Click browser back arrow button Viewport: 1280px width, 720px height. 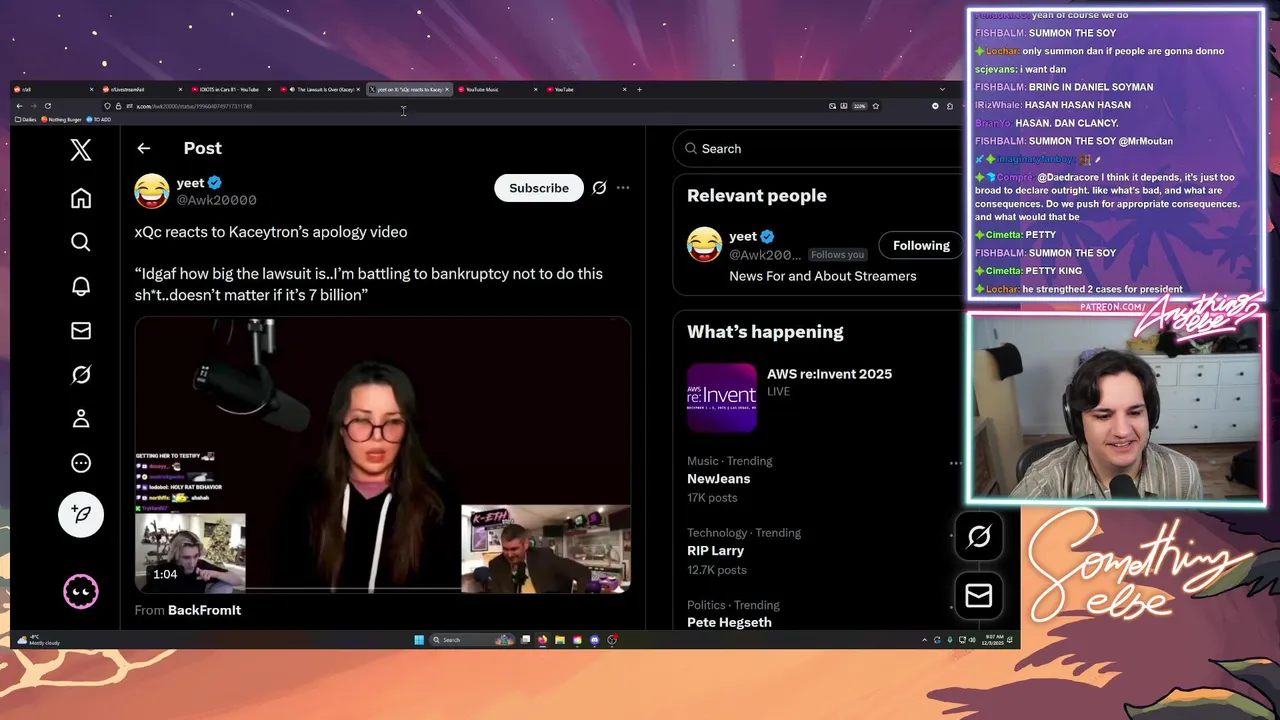19,106
